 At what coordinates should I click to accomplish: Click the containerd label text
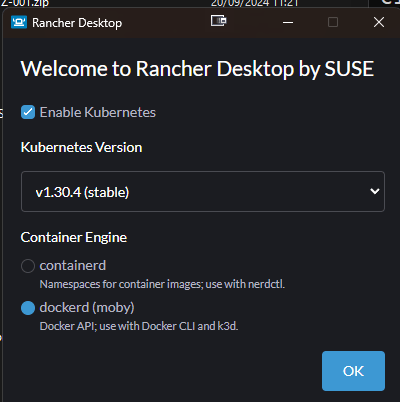[73, 266]
